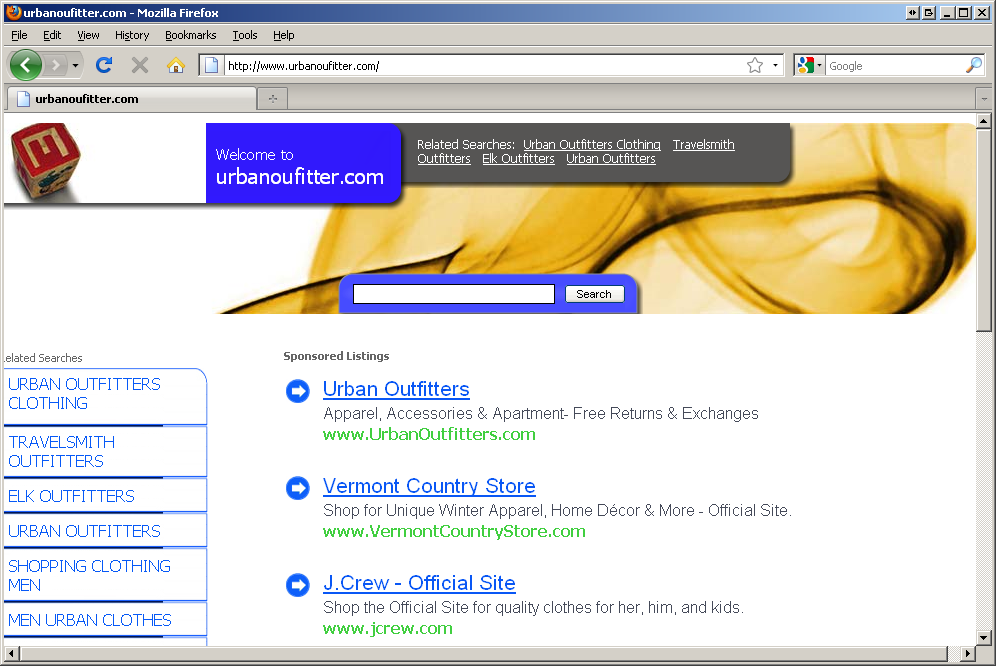Click the www.jcrew.com green URL

[387, 629]
